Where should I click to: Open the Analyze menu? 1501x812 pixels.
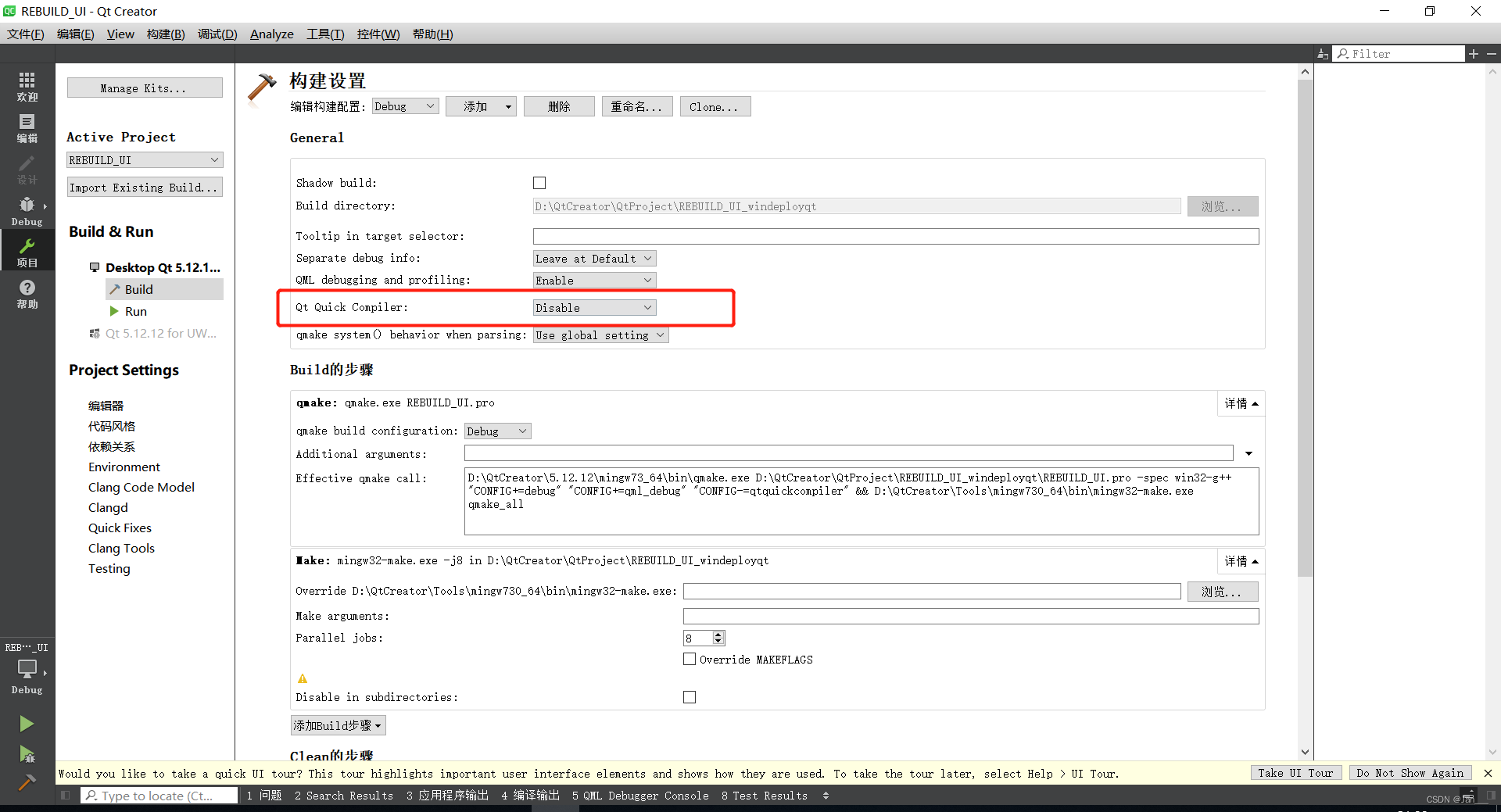272,34
